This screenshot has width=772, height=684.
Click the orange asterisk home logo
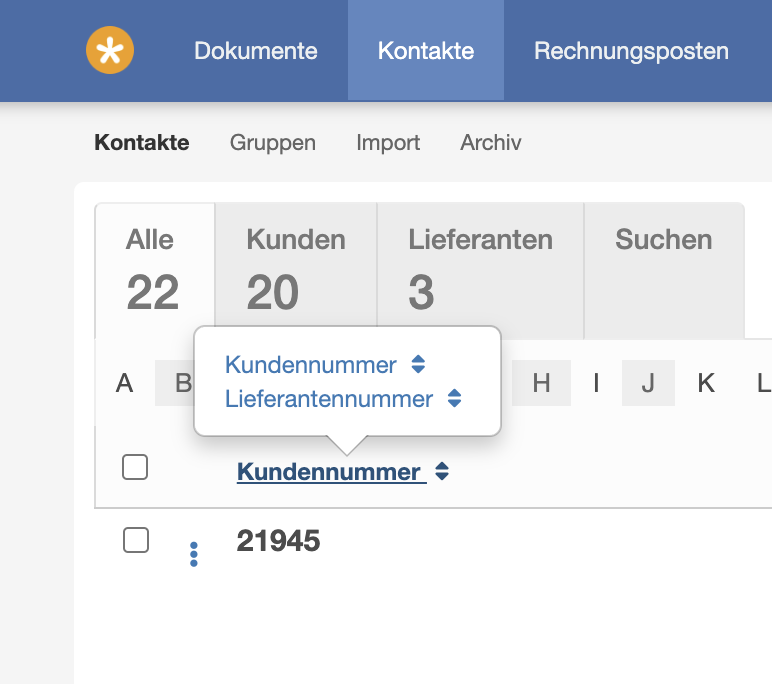click(110, 51)
